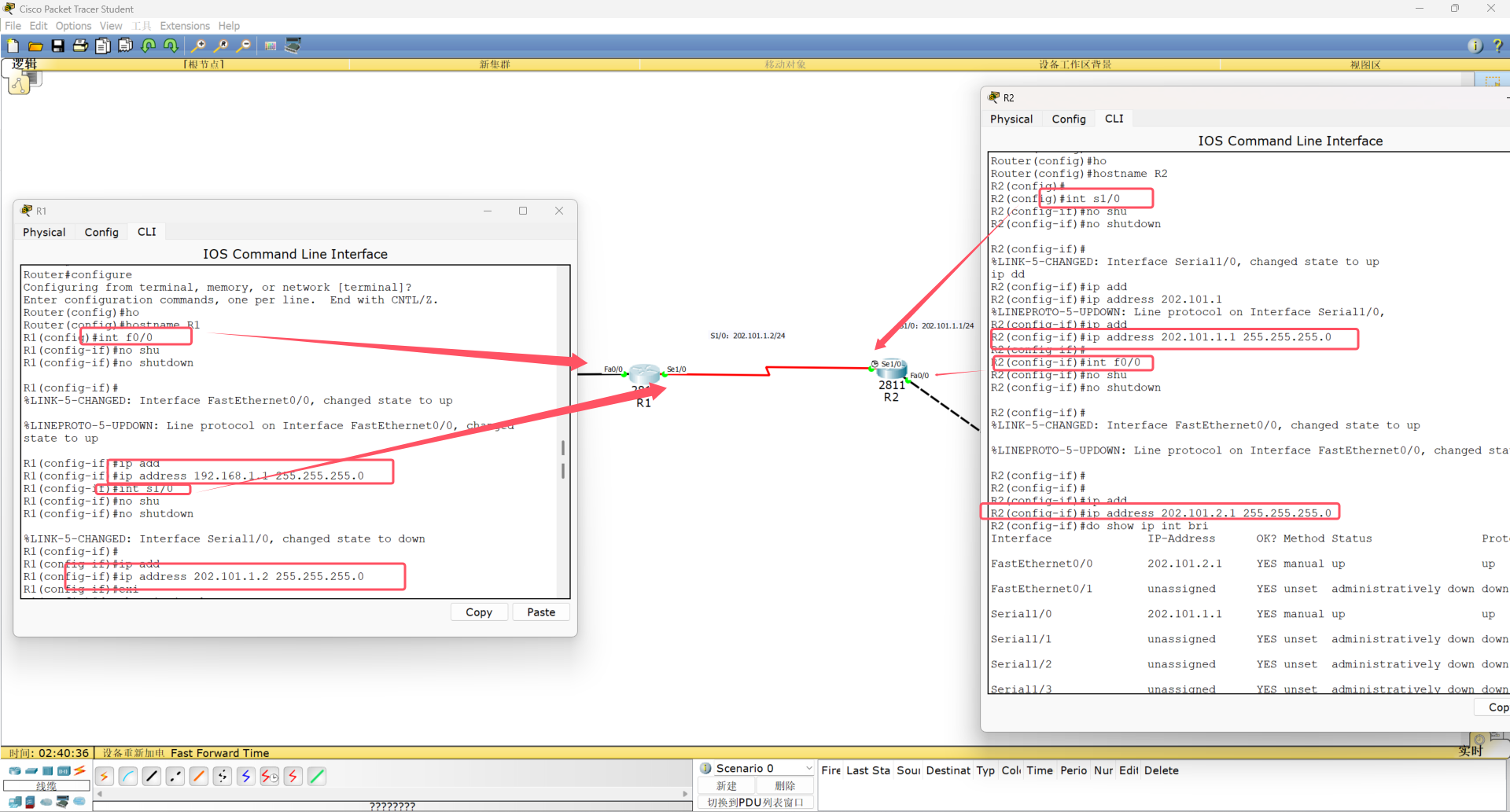Reset zoom with the R magnifier
The width and height of the screenshot is (1510, 812).
pos(221,46)
